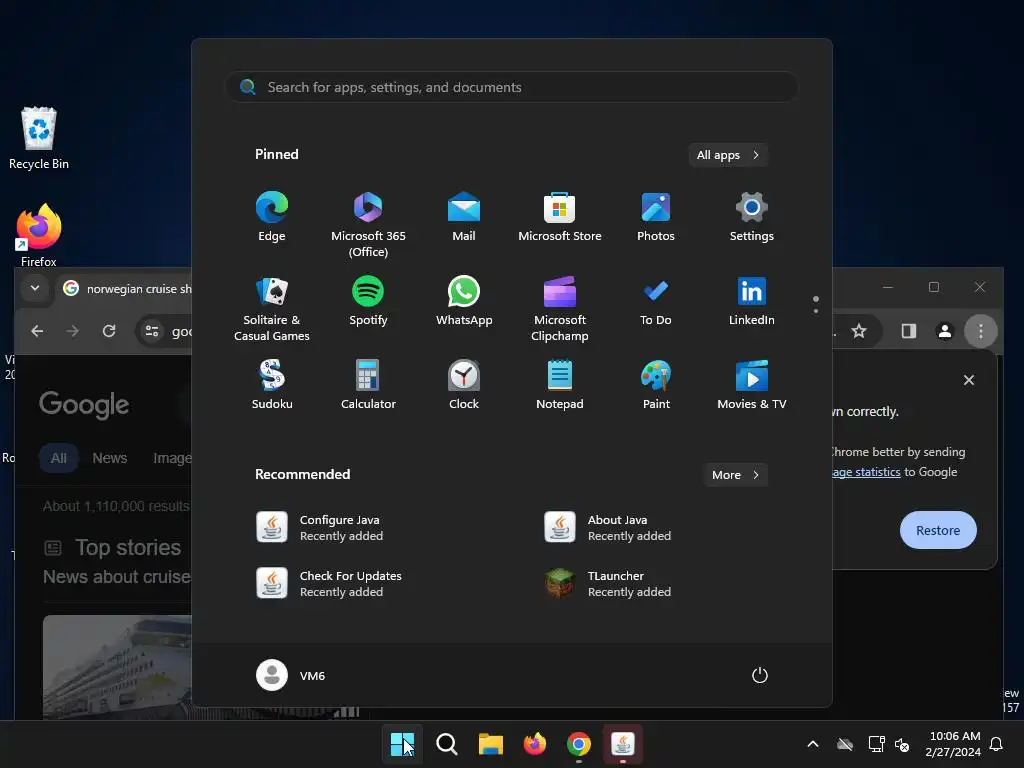This screenshot has width=1024, height=768.
Task: Open File Explorer from taskbar
Action: 490,744
